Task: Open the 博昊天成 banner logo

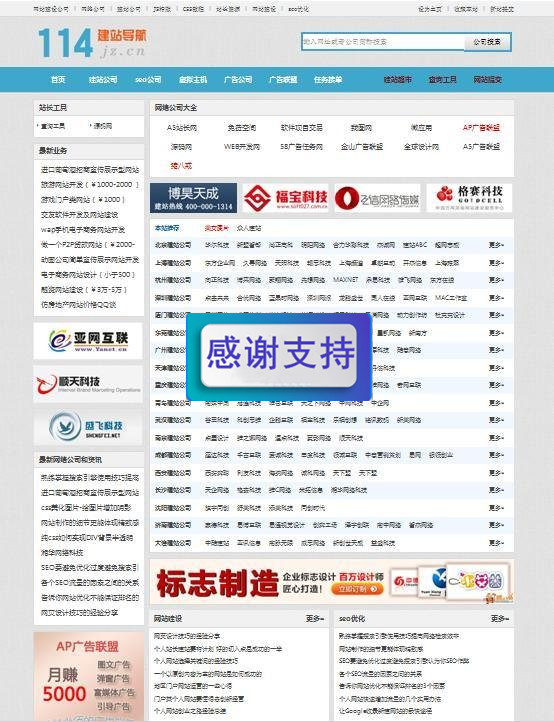Action: click(193, 198)
